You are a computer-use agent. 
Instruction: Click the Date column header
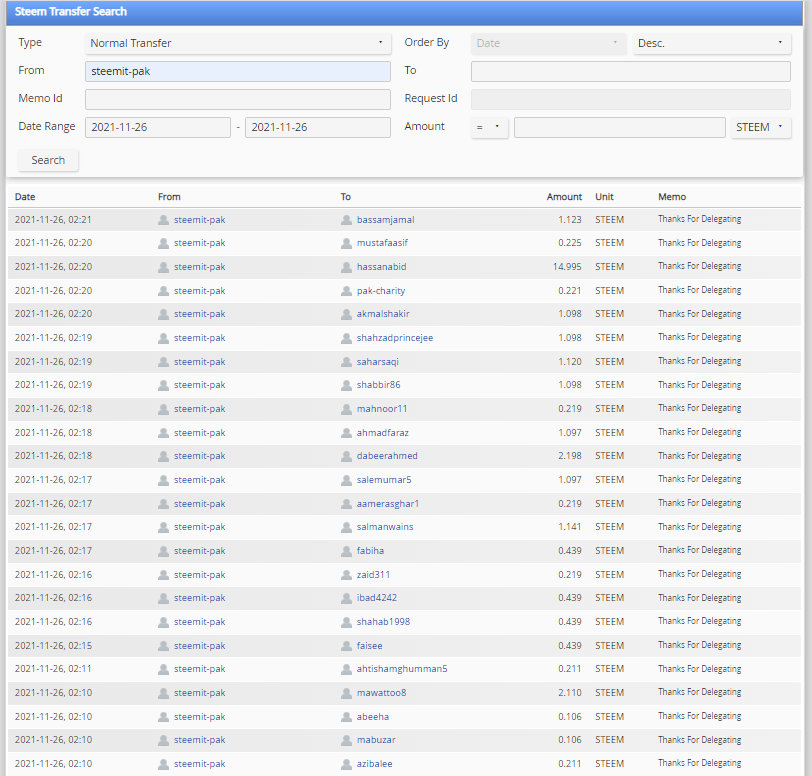[x=25, y=197]
